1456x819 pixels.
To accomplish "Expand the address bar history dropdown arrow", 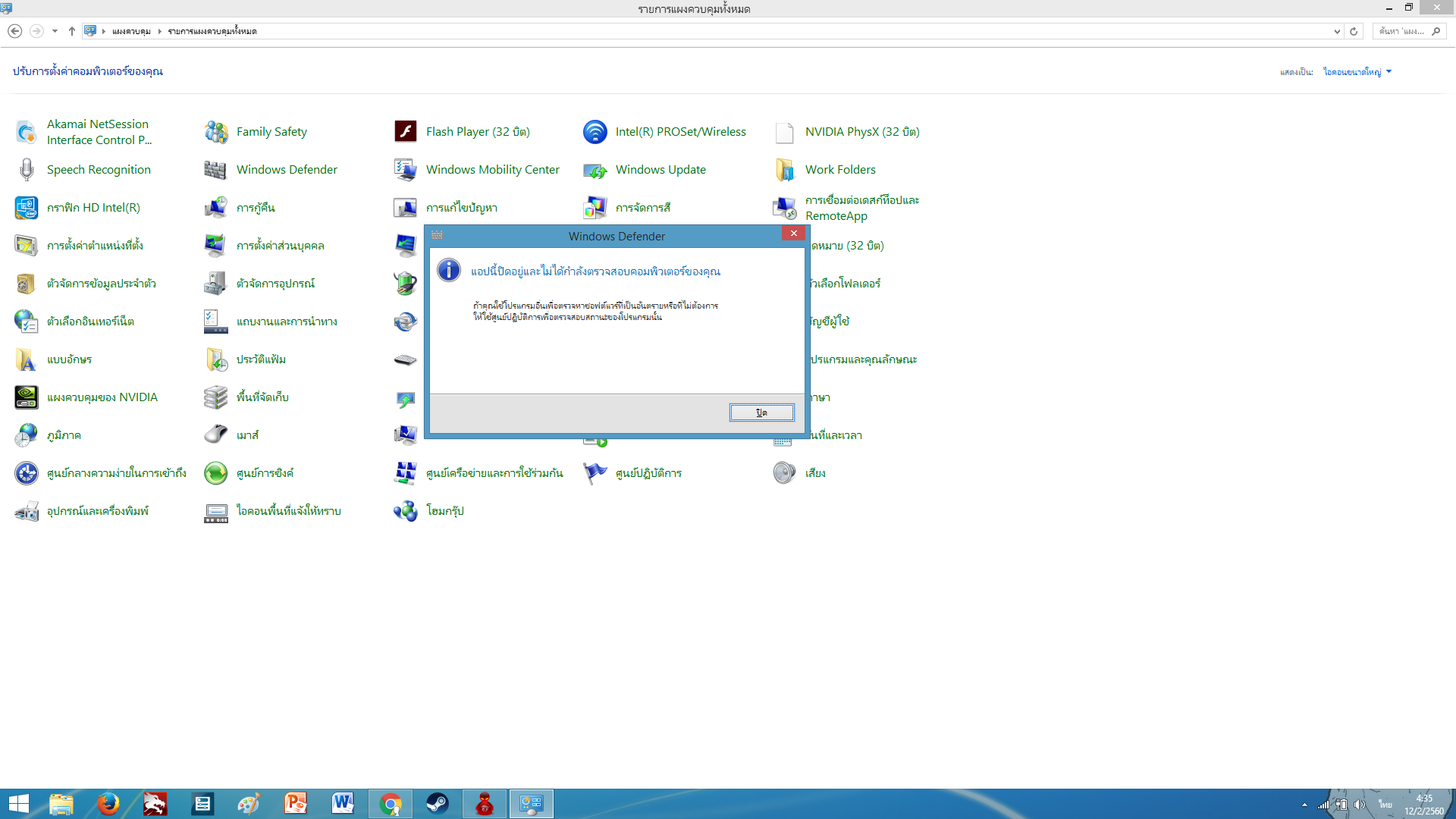I will point(1336,31).
